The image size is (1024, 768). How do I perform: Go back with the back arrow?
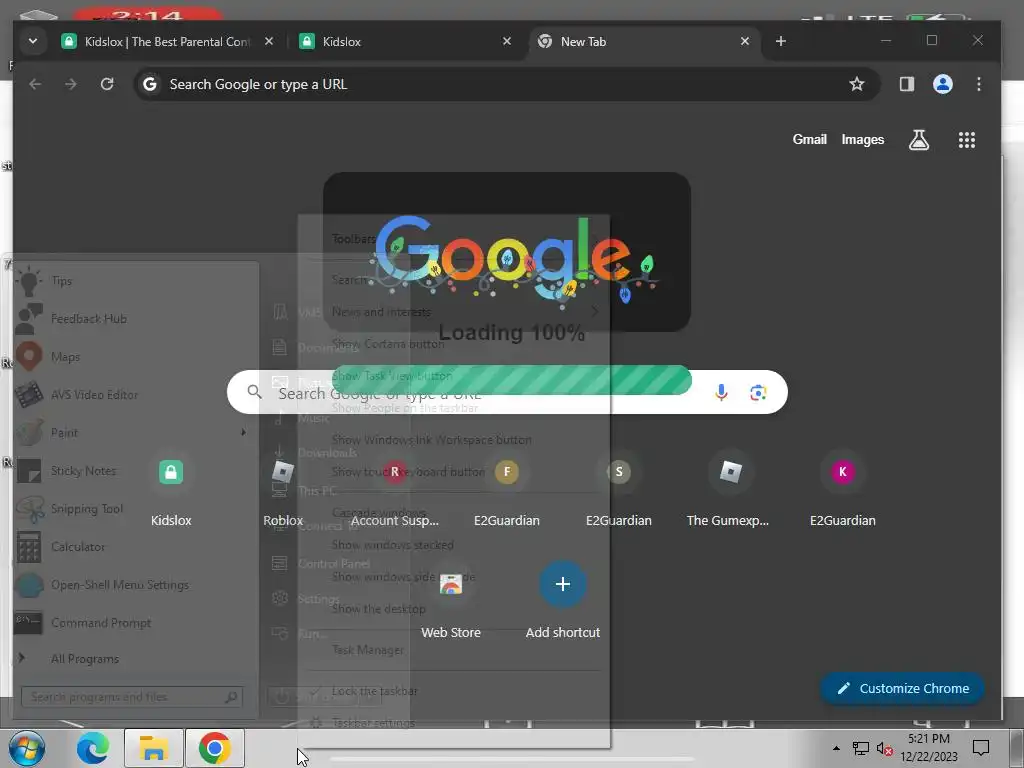click(35, 84)
